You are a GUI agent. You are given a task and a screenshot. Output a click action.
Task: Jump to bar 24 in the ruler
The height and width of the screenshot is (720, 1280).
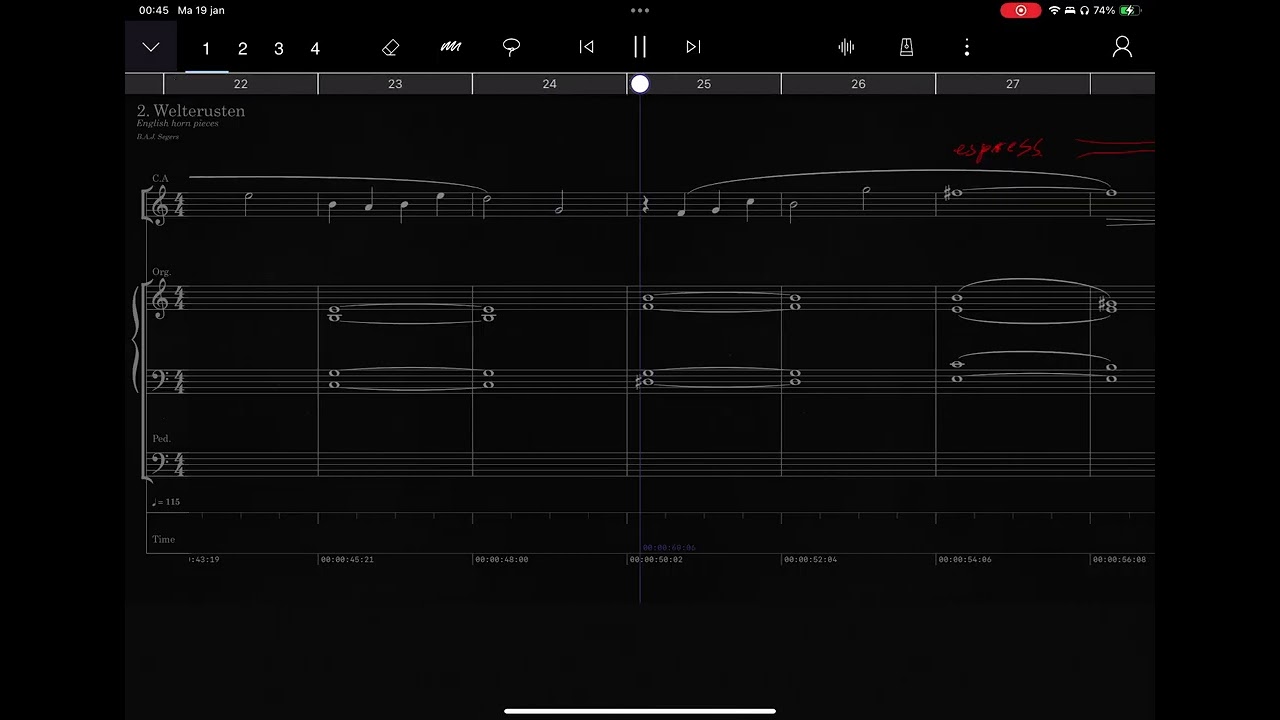[549, 84]
